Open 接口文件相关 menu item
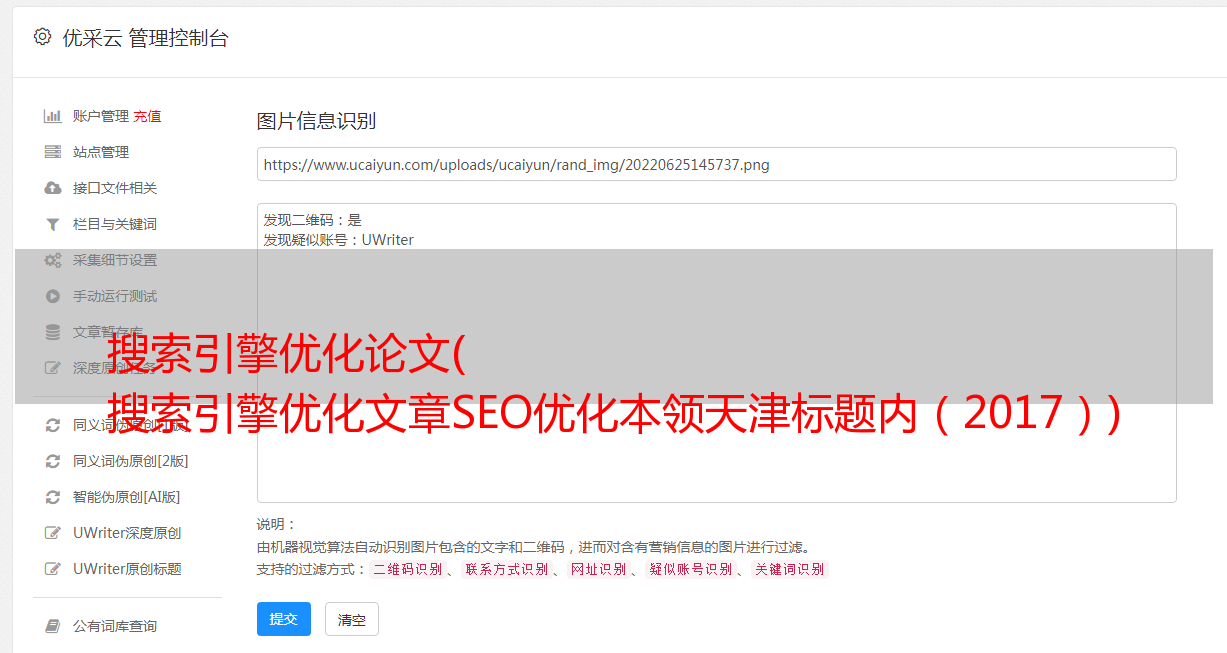The width and height of the screenshot is (1227, 653). coord(115,188)
